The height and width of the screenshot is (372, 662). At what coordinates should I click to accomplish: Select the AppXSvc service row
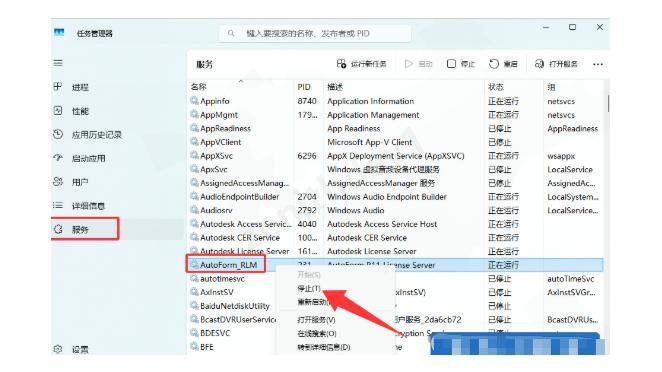(x=396, y=156)
